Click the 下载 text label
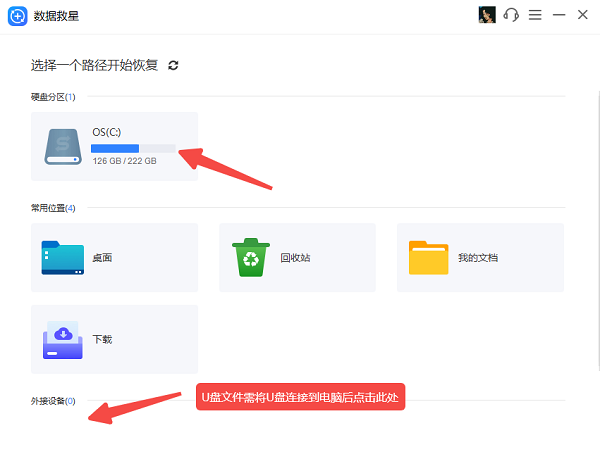Viewport: 600px width, 459px height. [x=102, y=340]
